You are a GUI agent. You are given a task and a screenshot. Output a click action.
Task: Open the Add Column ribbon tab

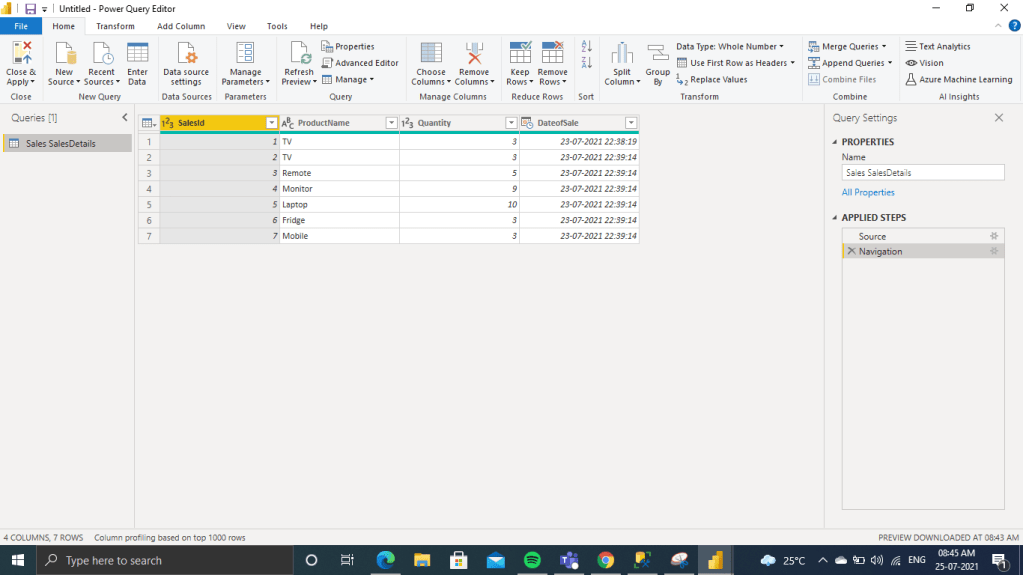pos(181,26)
